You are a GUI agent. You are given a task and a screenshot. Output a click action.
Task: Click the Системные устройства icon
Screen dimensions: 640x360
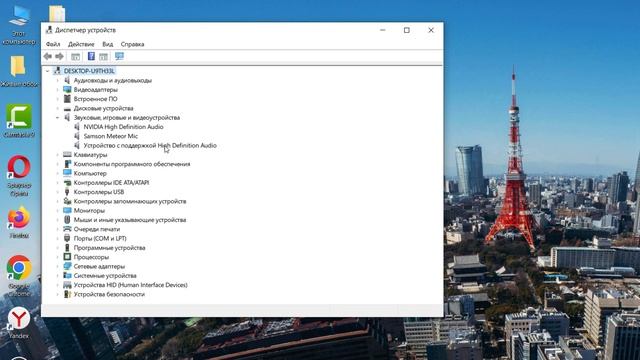tap(67, 276)
